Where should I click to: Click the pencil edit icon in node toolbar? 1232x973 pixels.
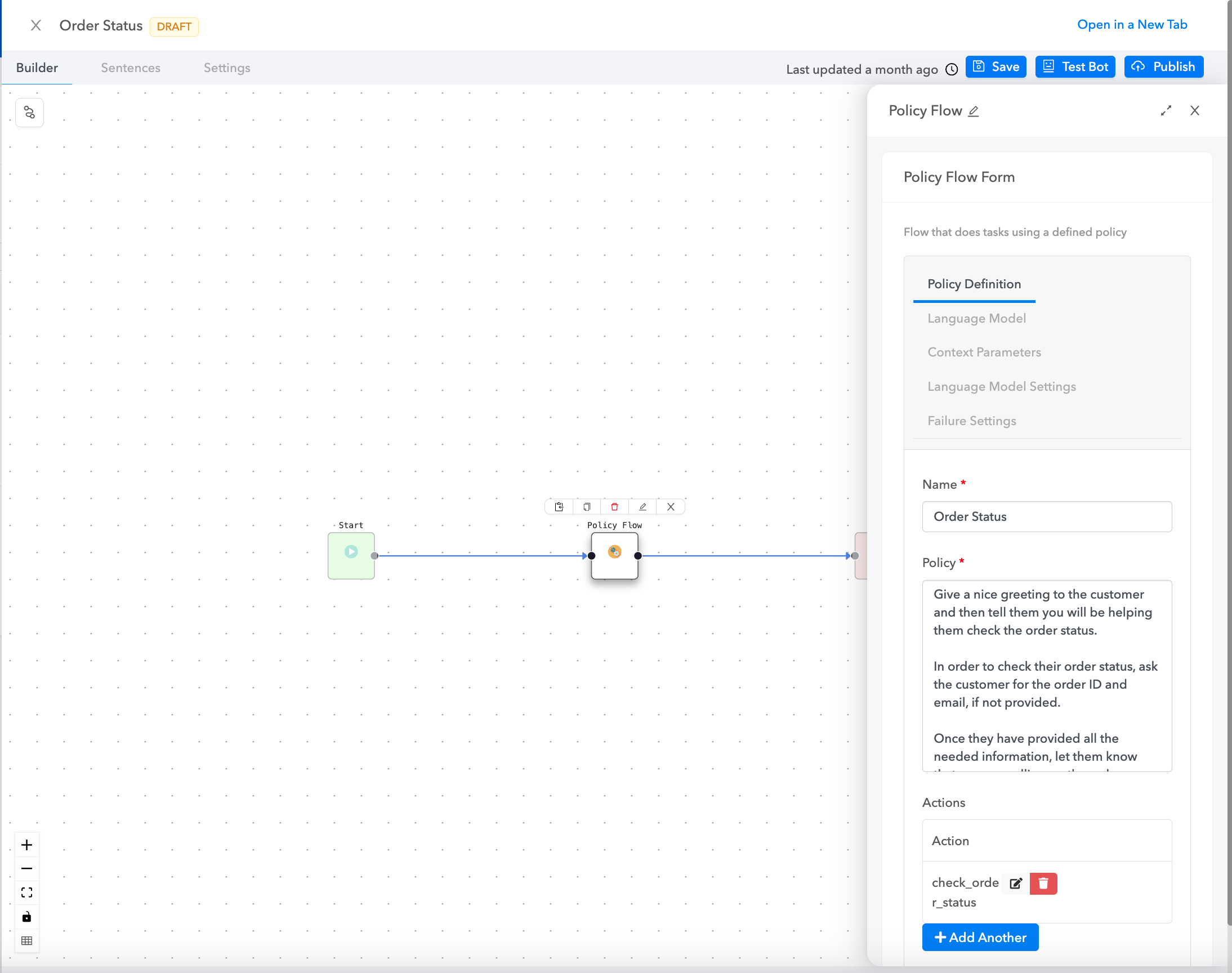pyautogui.click(x=642, y=506)
